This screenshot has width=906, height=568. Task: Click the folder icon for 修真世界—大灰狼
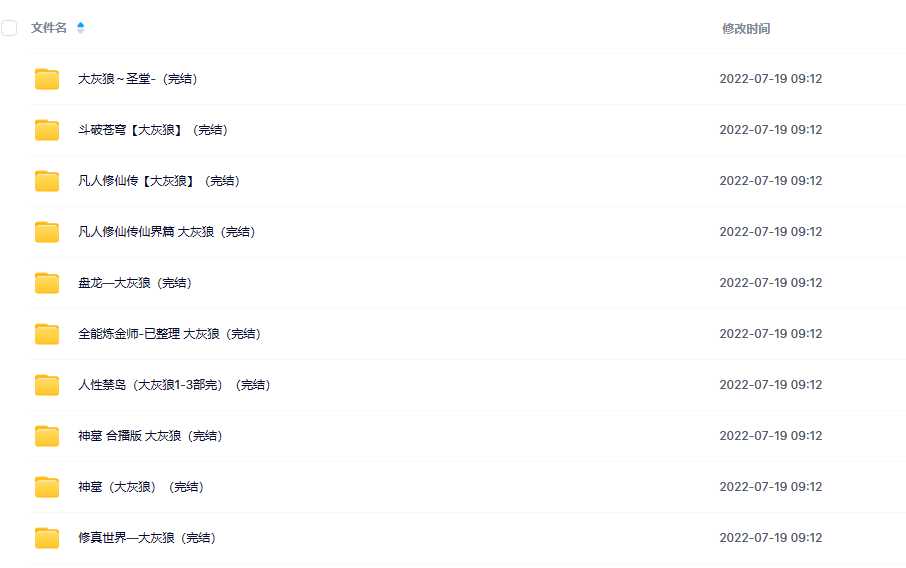click(x=47, y=538)
